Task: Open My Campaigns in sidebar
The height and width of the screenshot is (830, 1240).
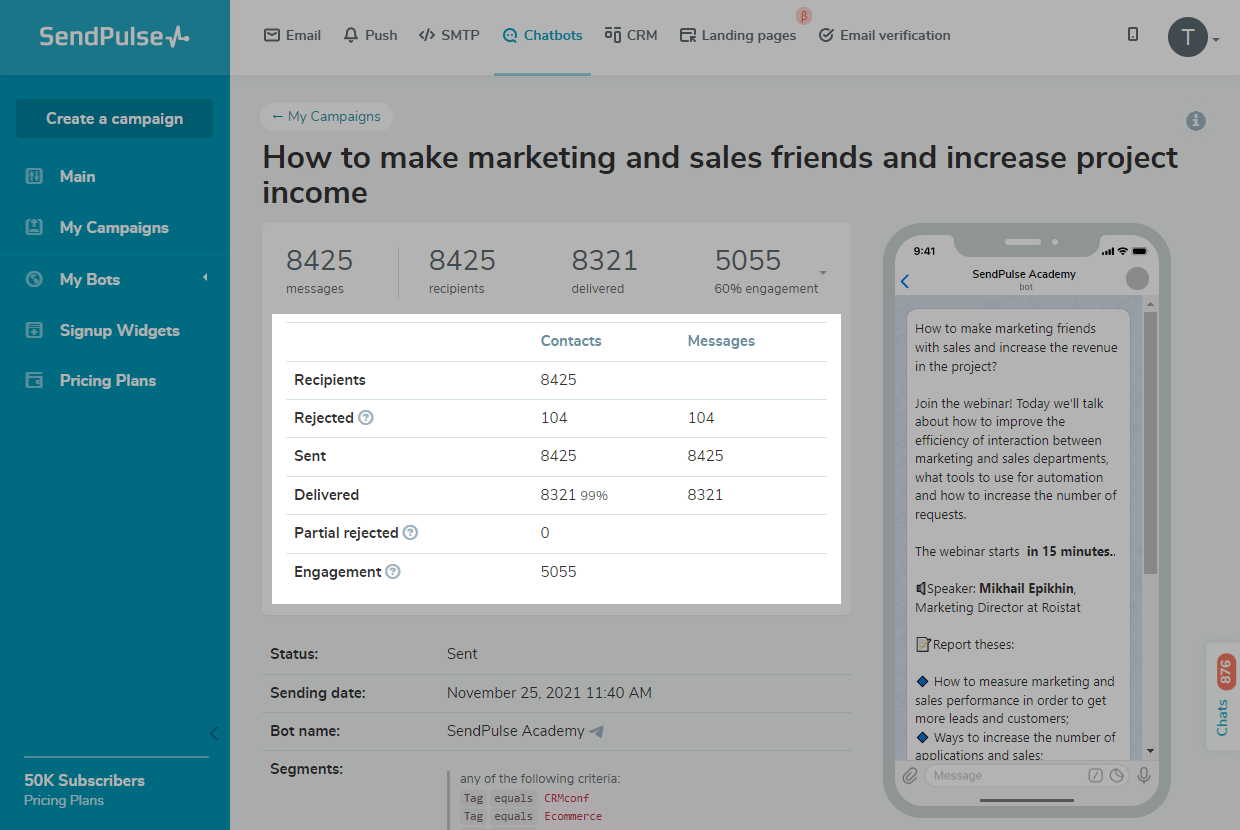Action: click(114, 227)
